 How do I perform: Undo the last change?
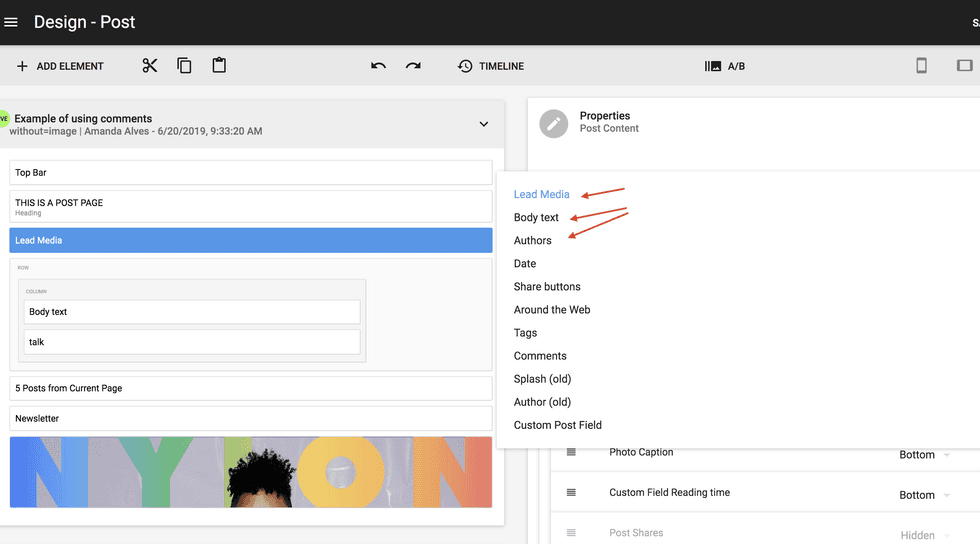378,66
